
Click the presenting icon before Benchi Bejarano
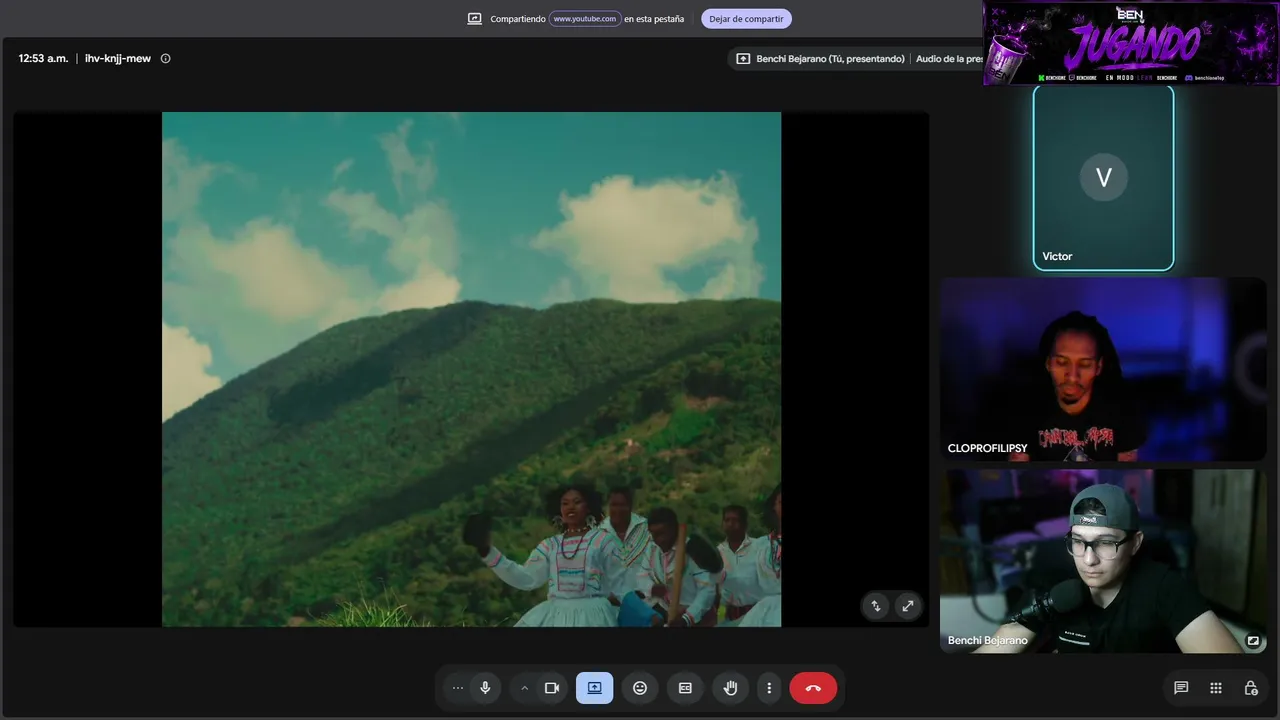(x=743, y=59)
